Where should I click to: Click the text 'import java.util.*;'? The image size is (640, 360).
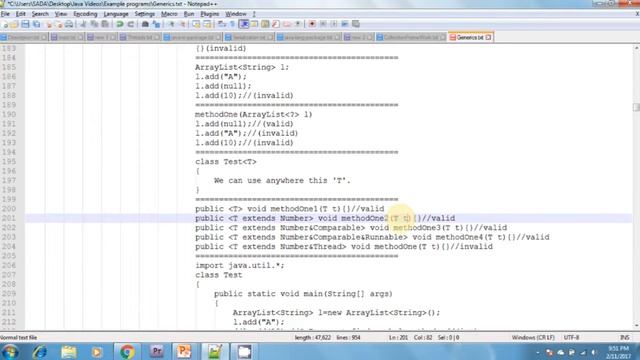[240, 265]
